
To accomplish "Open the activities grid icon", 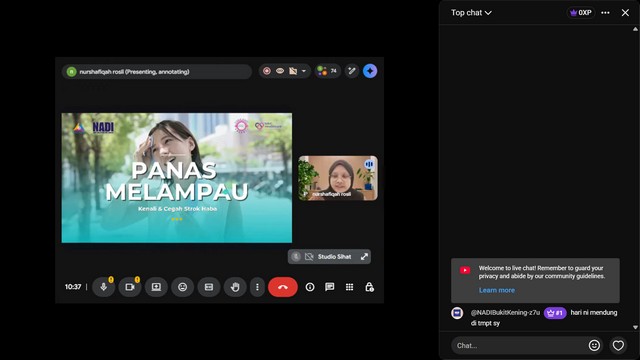I will [349, 287].
